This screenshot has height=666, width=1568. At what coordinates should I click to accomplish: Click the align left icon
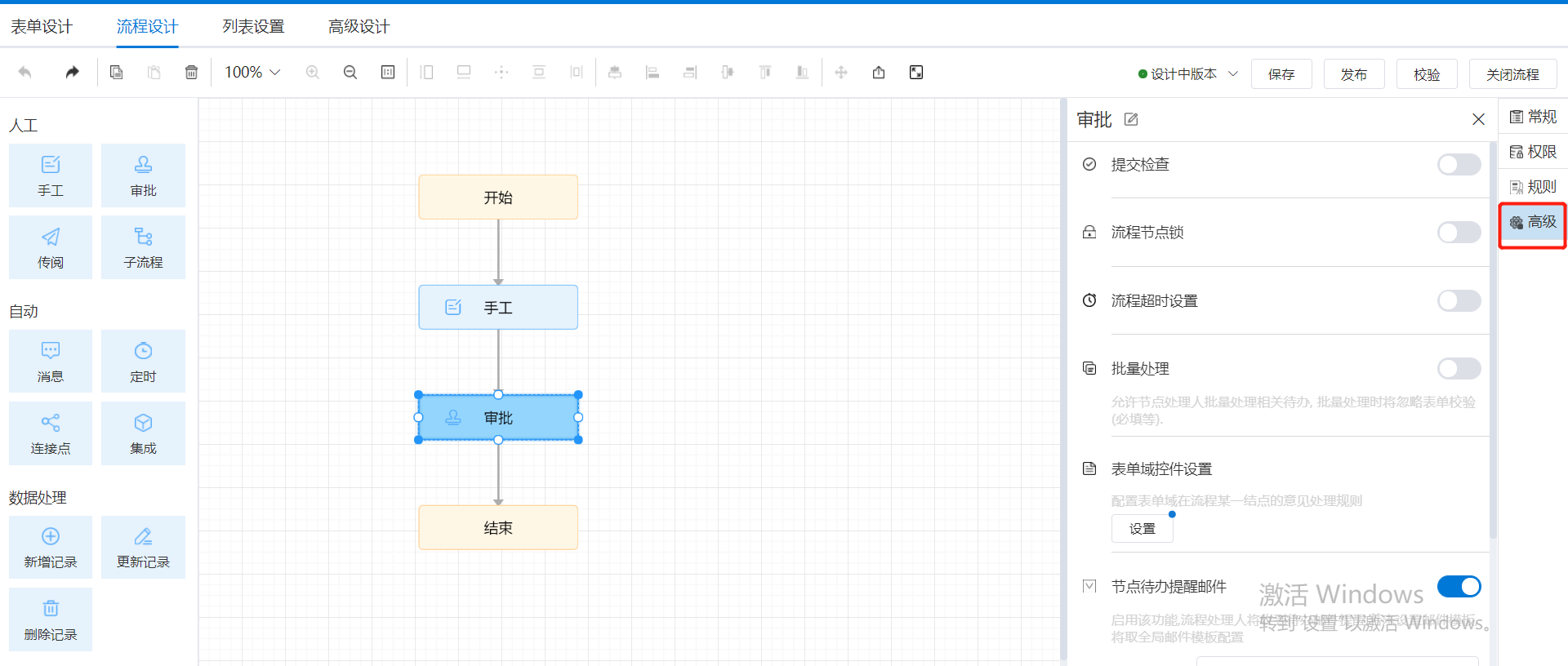tap(653, 73)
